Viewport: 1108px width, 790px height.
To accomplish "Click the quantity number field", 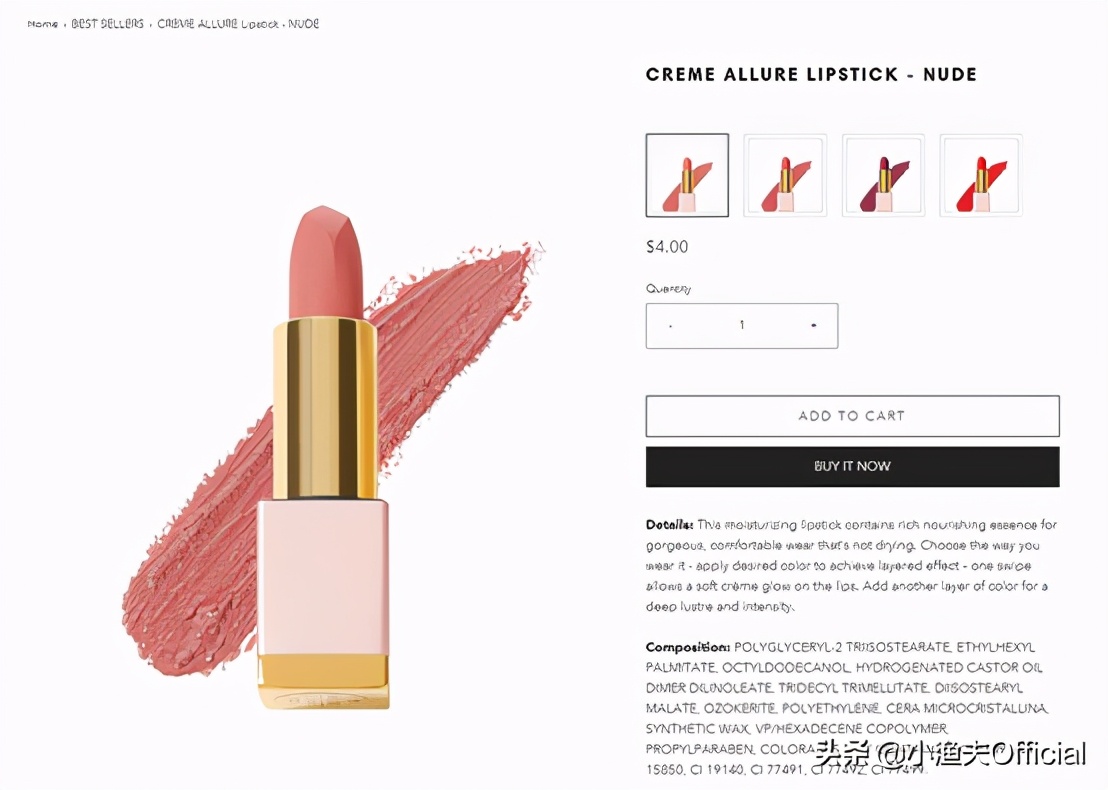I will click(742, 326).
